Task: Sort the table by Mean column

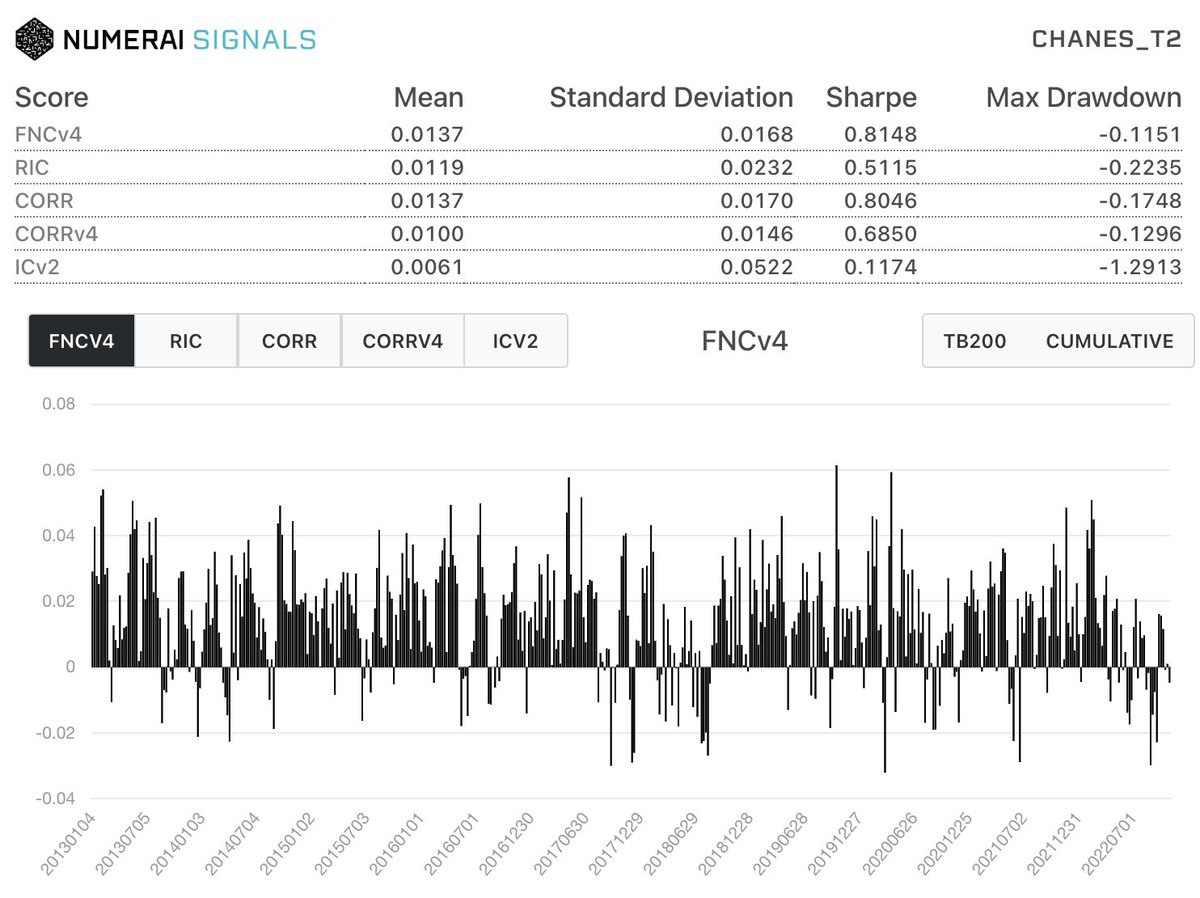Action: tap(428, 97)
